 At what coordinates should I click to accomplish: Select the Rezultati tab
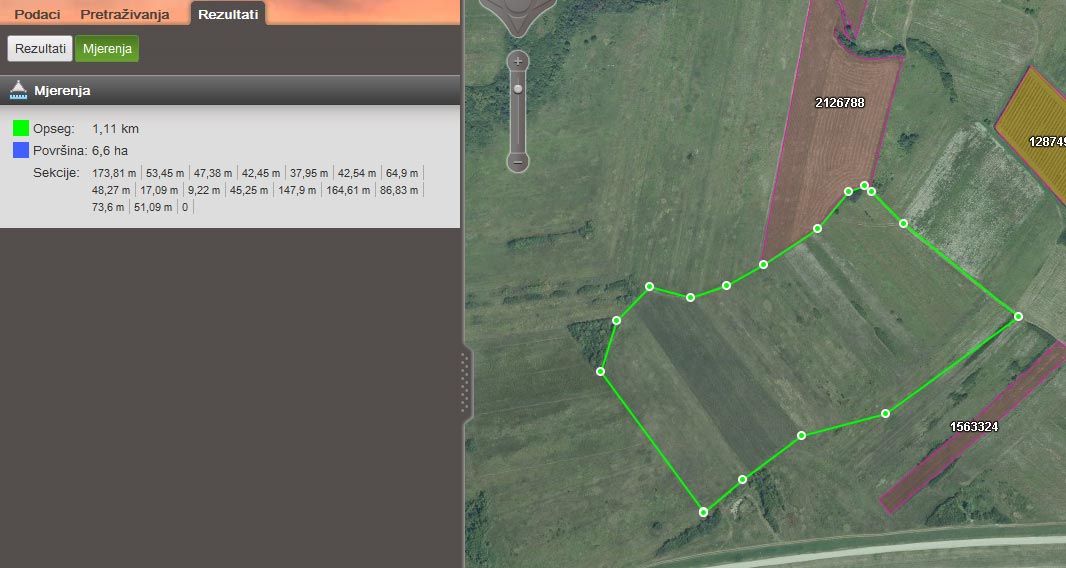[228, 14]
